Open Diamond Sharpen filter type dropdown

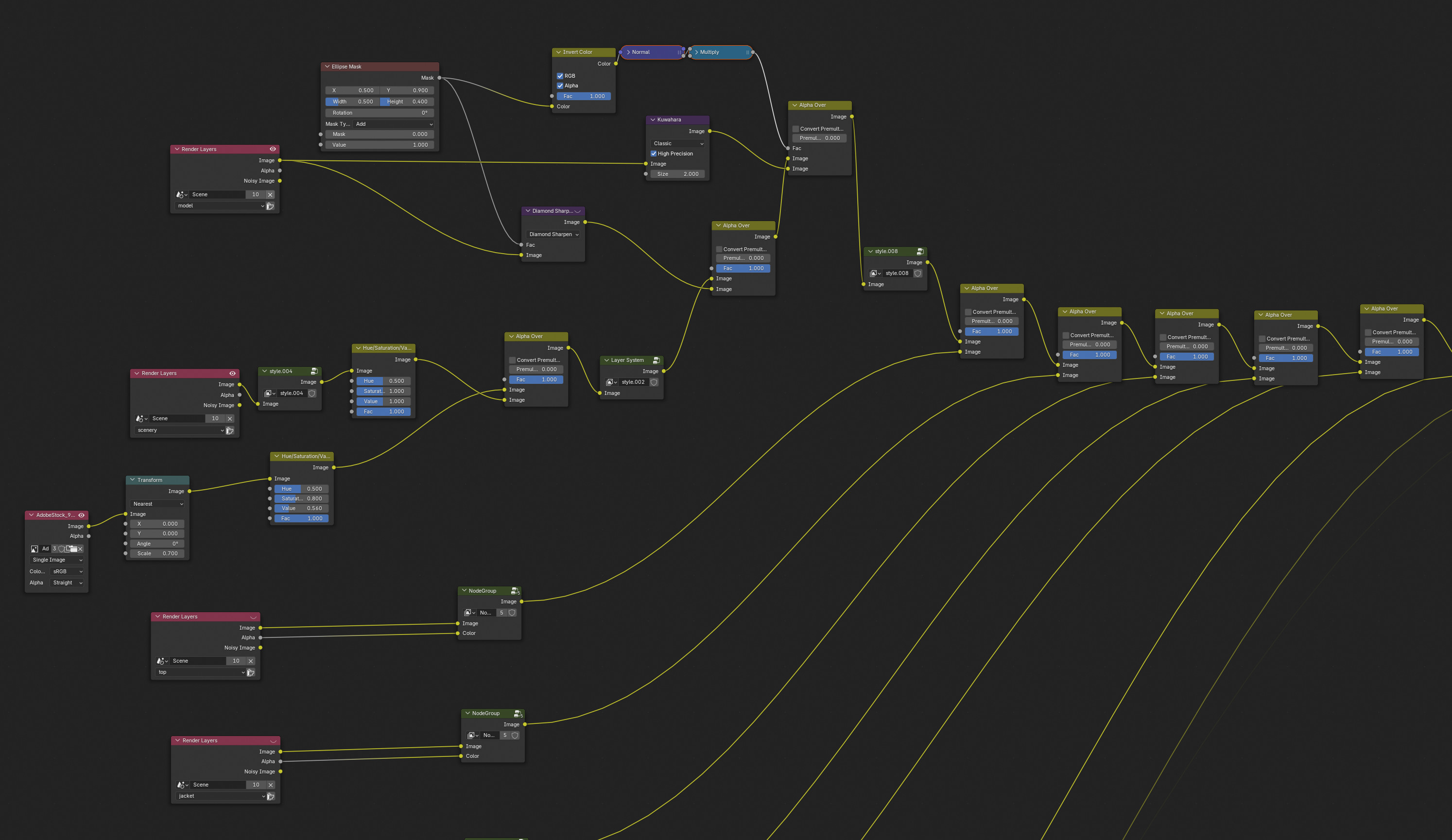pyautogui.click(x=553, y=235)
